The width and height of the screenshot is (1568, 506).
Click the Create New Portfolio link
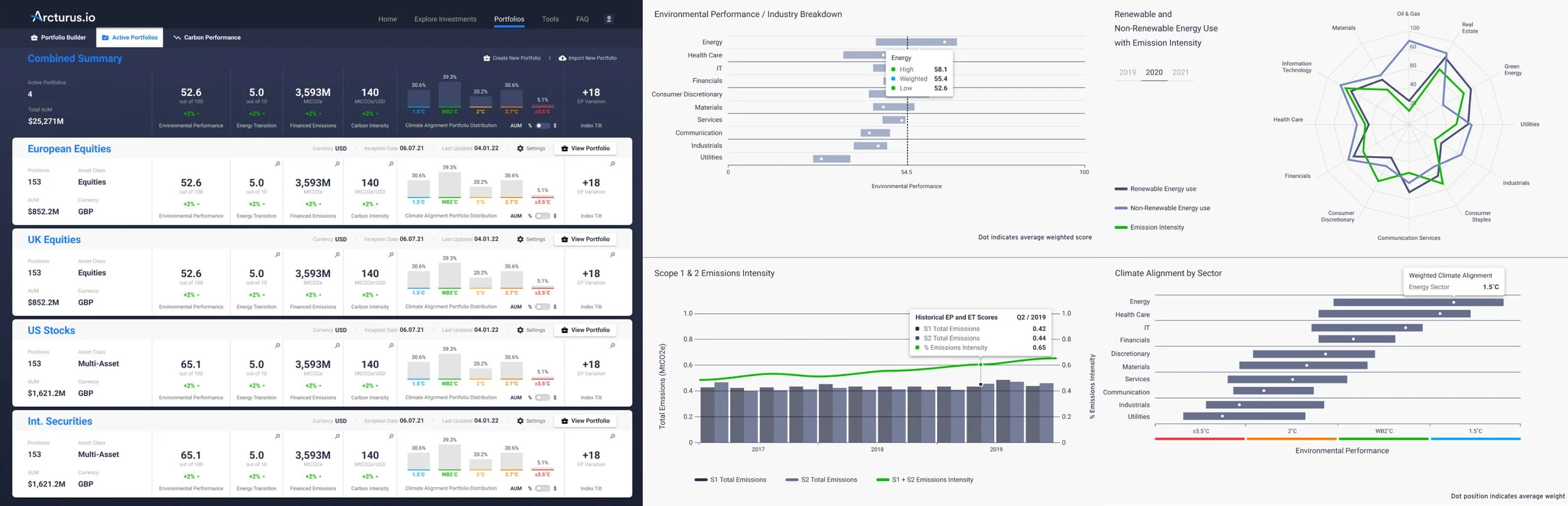(512, 58)
